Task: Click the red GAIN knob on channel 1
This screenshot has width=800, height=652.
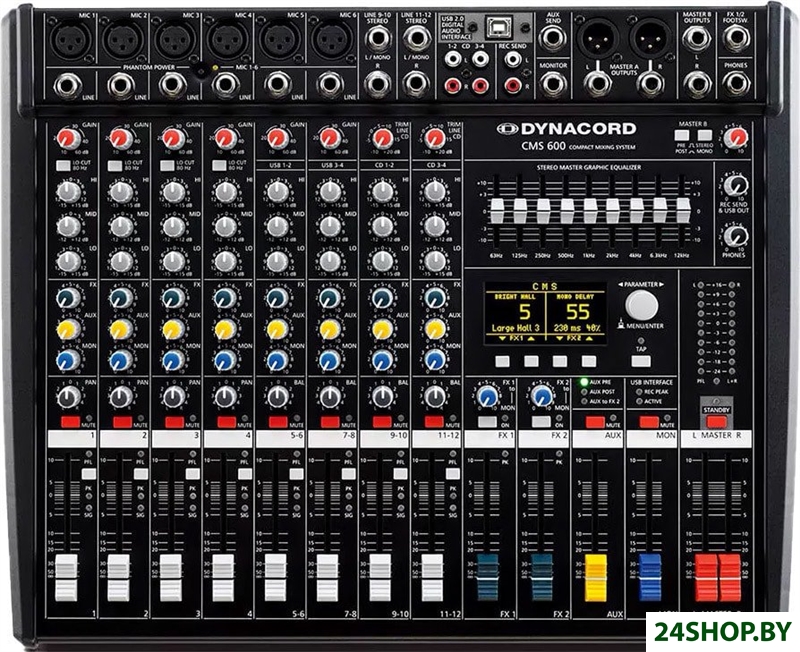Action: click(69, 138)
